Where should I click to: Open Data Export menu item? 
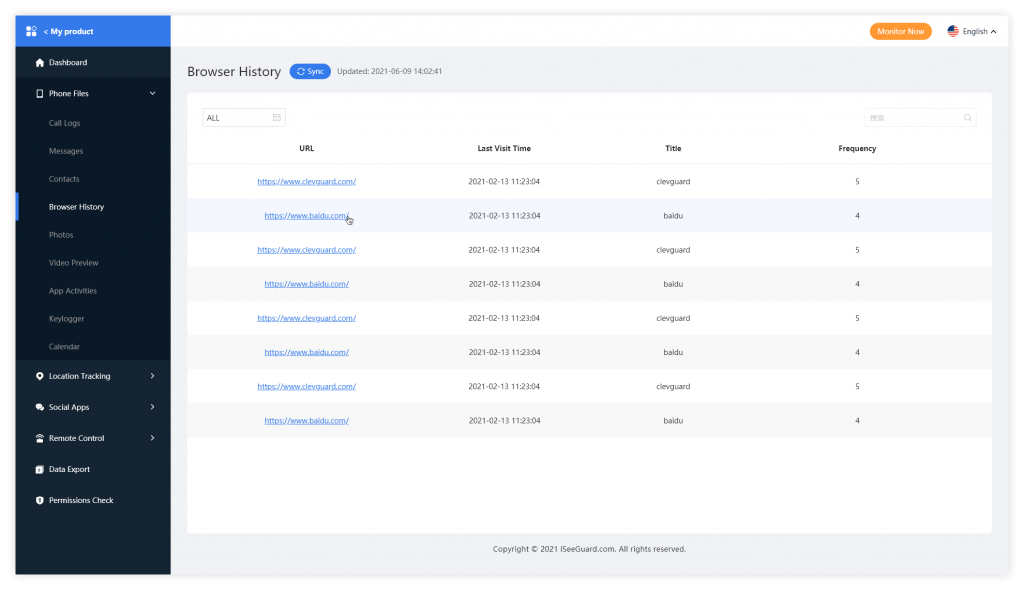pos(69,469)
